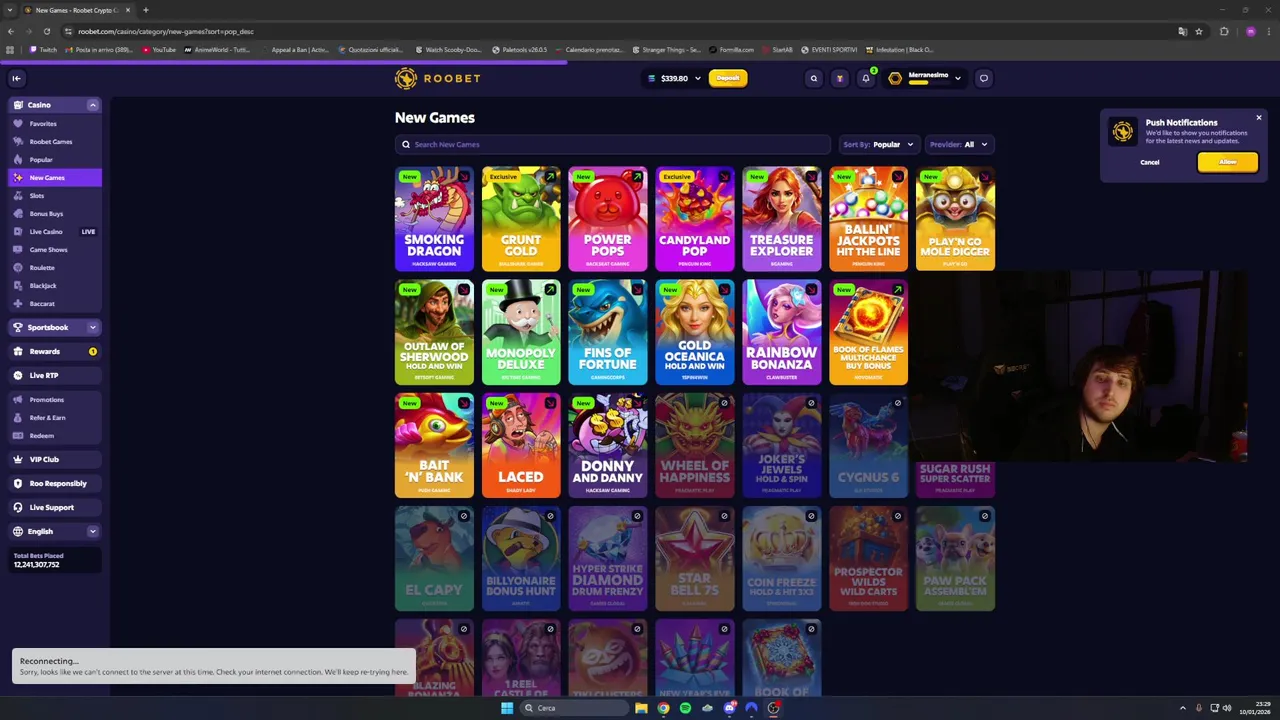1280x720 pixels.
Task: Open the browser tab search dropdown
Action: 10,10
